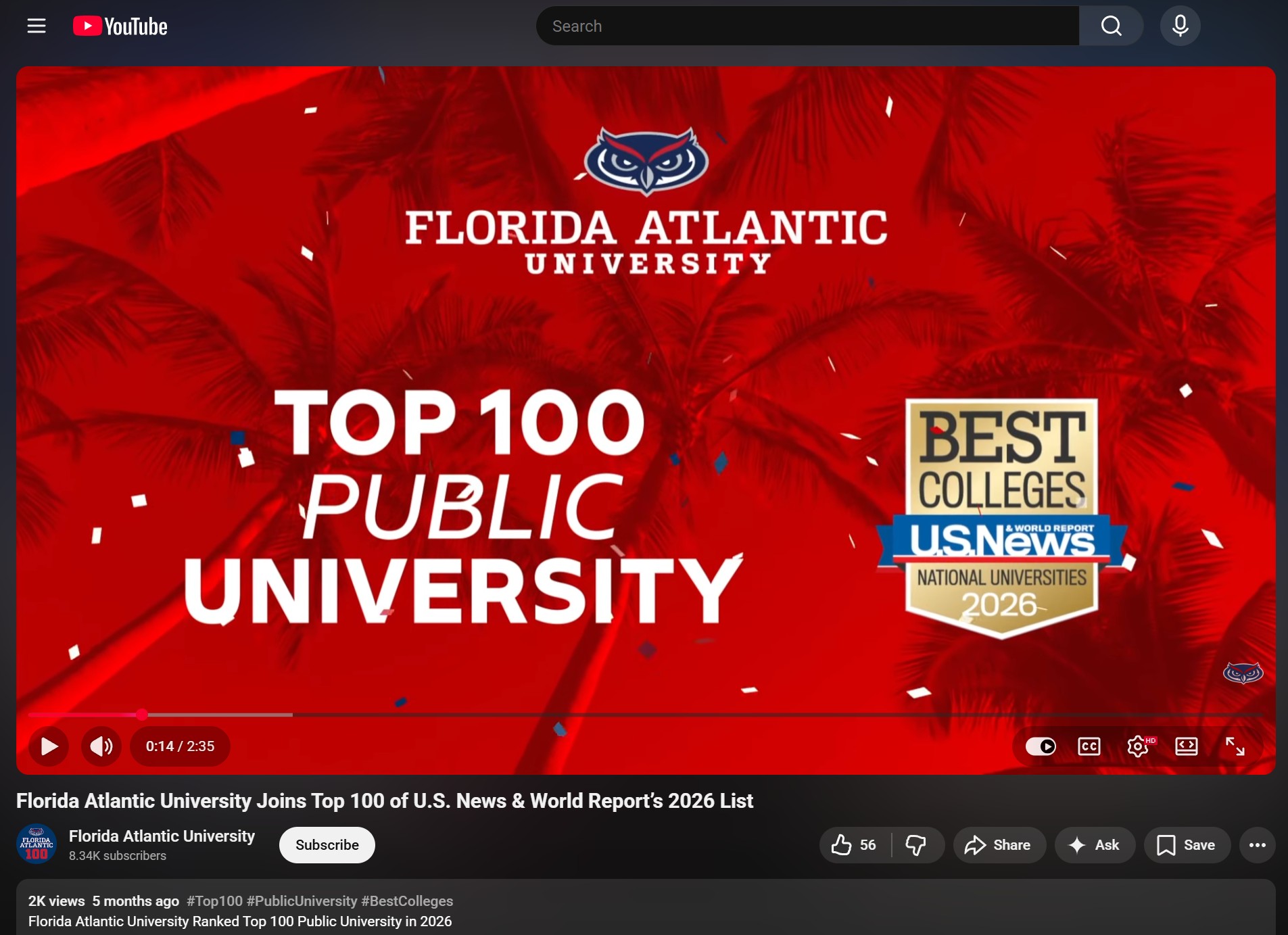Switch to theater mode
The width and height of the screenshot is (1288, 935).
(1187, 746)
